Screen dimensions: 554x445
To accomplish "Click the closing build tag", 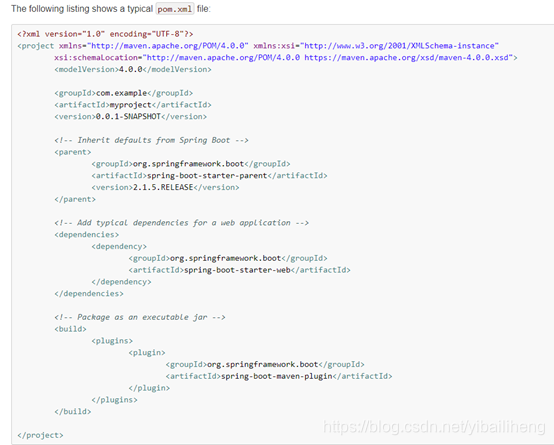I will click(73, 411).
